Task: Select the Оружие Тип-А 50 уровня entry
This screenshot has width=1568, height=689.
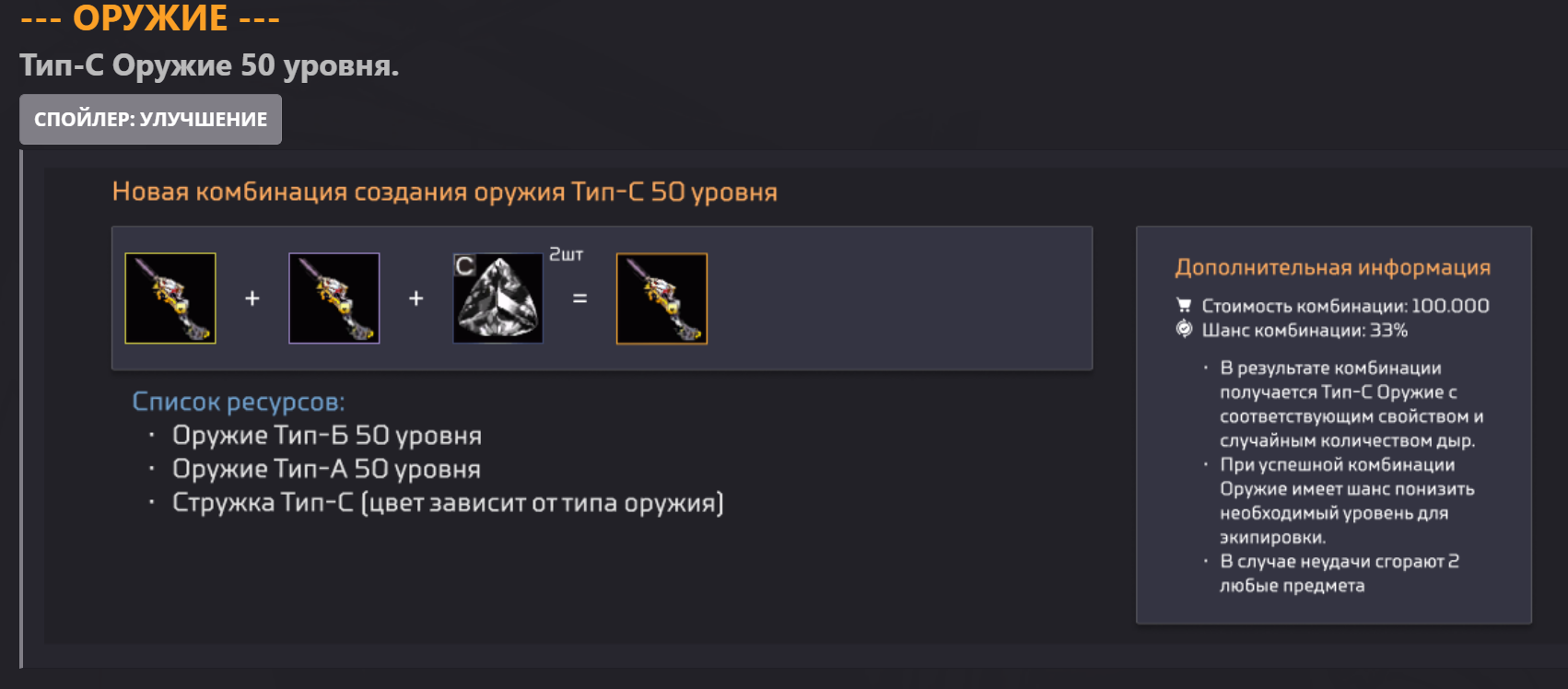Action: [x=326, y=469]
